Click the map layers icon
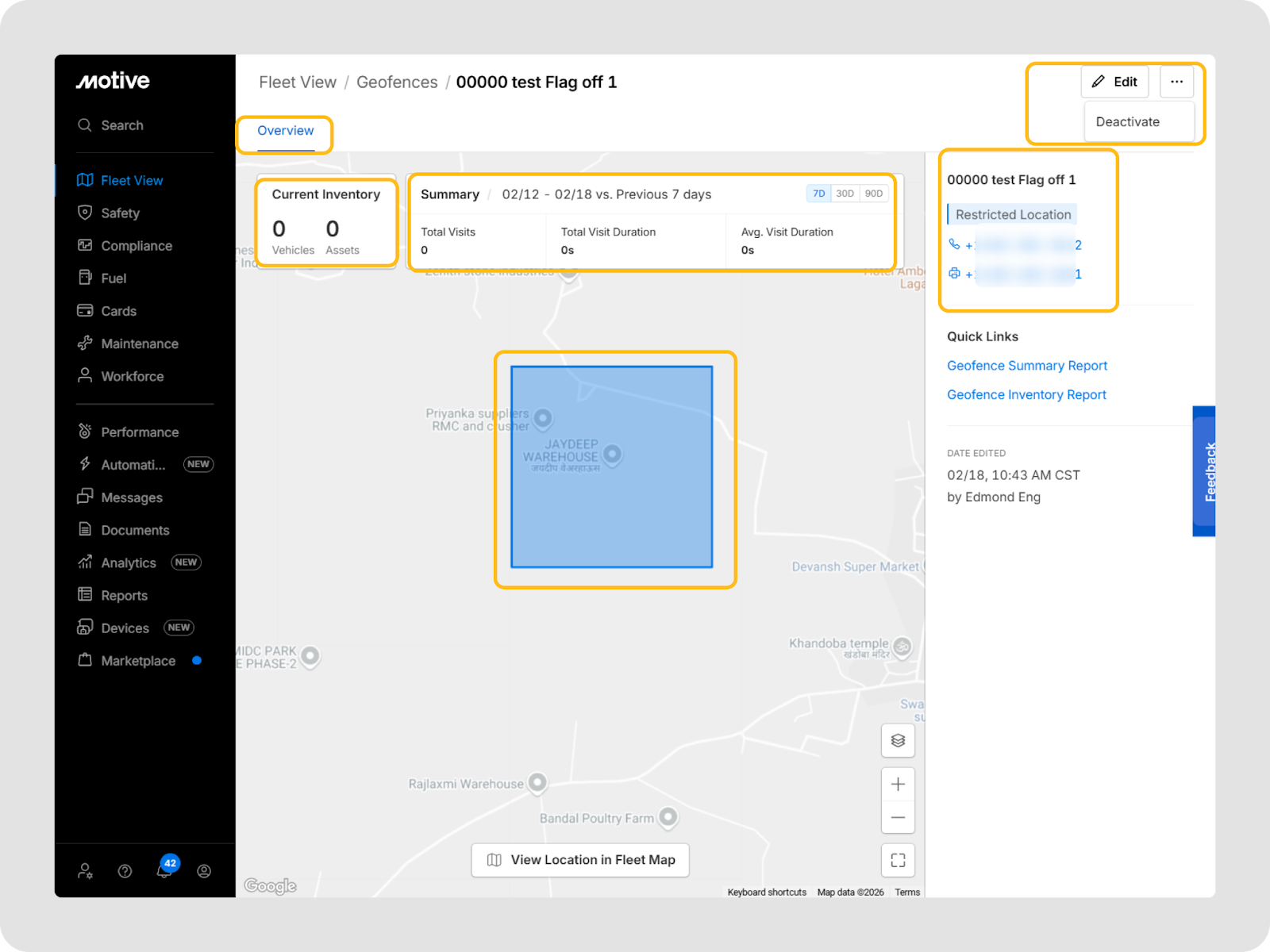Screen dimensions: 1270x952 (898, 740)
